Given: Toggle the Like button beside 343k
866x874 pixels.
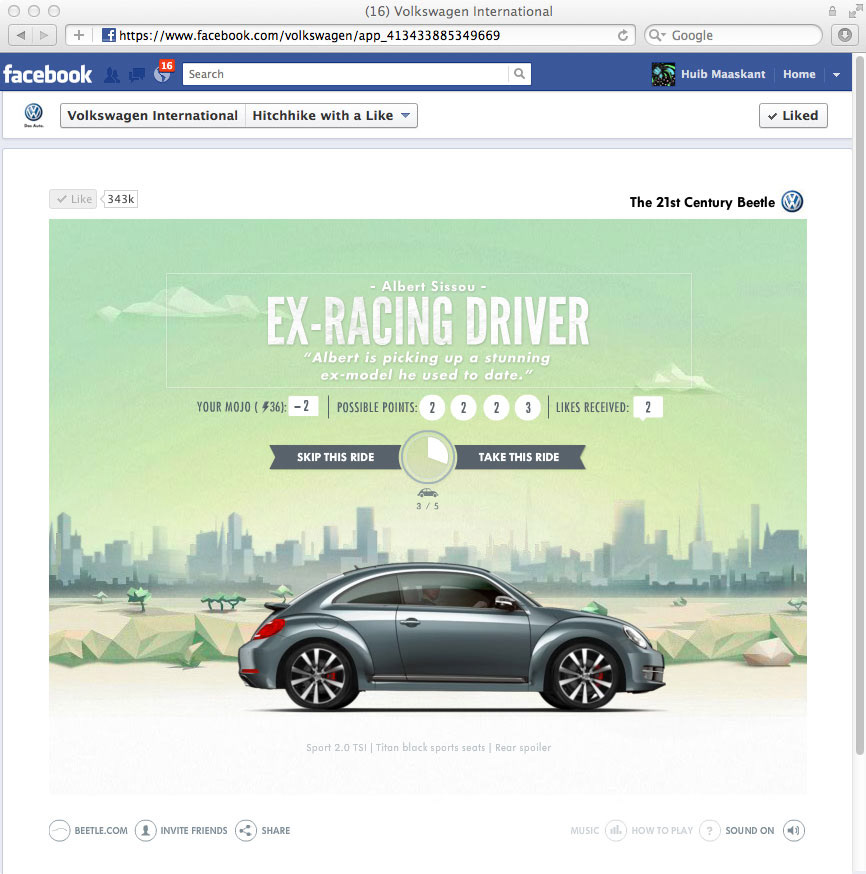Looking at the screenshot, I should [73, 199].
